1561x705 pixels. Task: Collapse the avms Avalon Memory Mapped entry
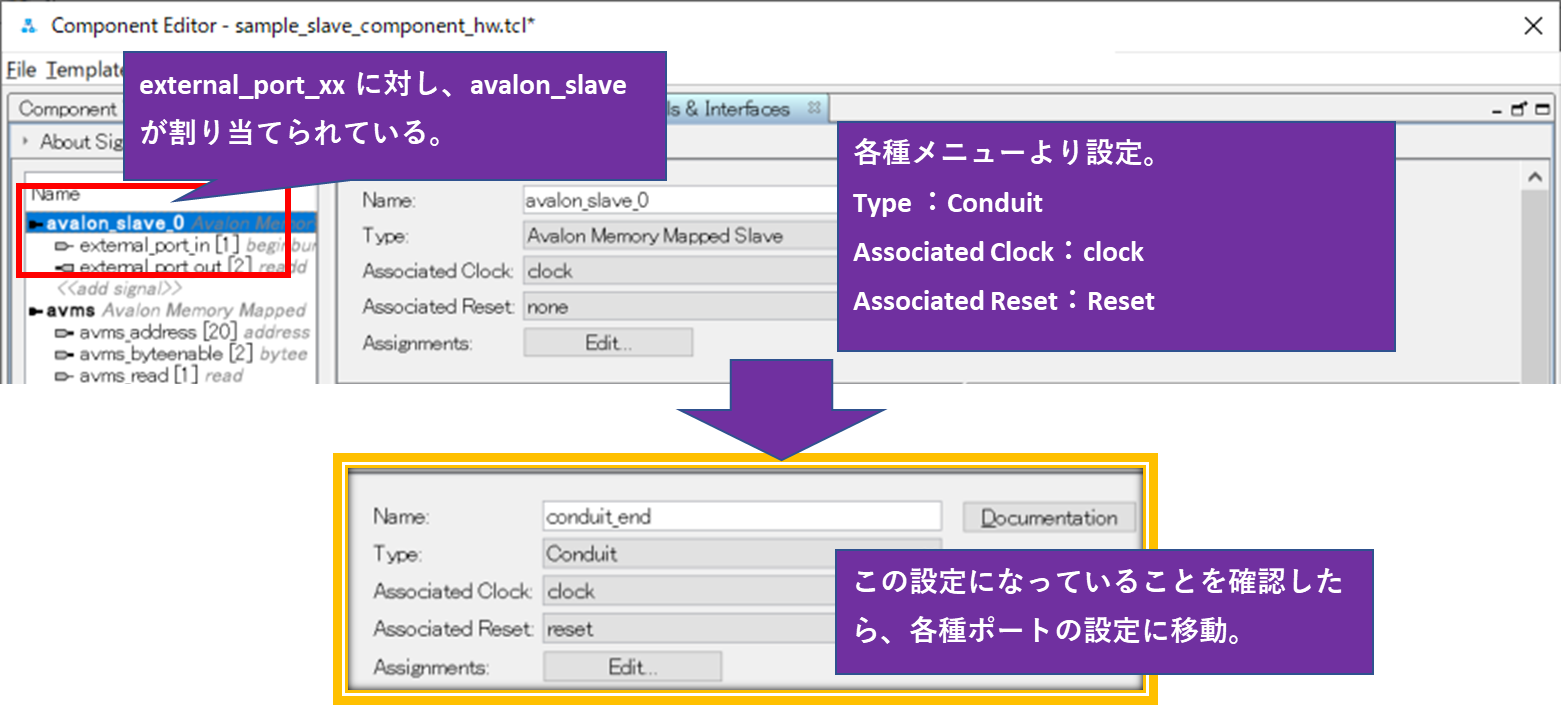point(35,310)
